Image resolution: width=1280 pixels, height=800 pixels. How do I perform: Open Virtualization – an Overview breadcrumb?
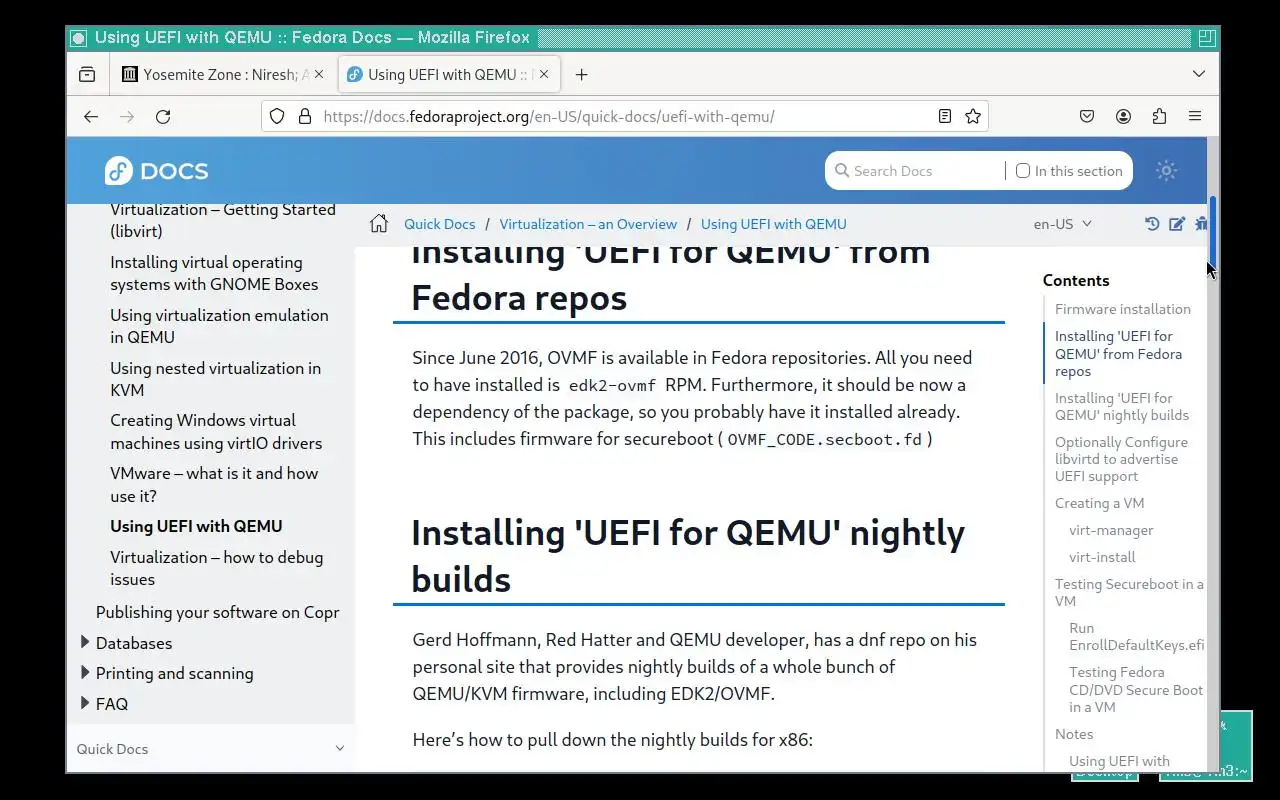pos(588,224)
